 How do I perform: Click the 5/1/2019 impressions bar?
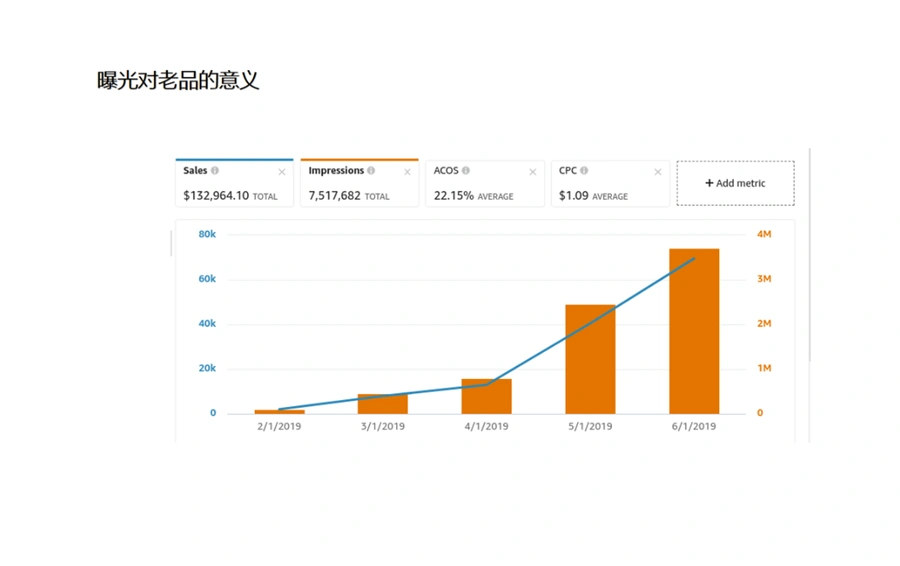click(x=590, y=359)
